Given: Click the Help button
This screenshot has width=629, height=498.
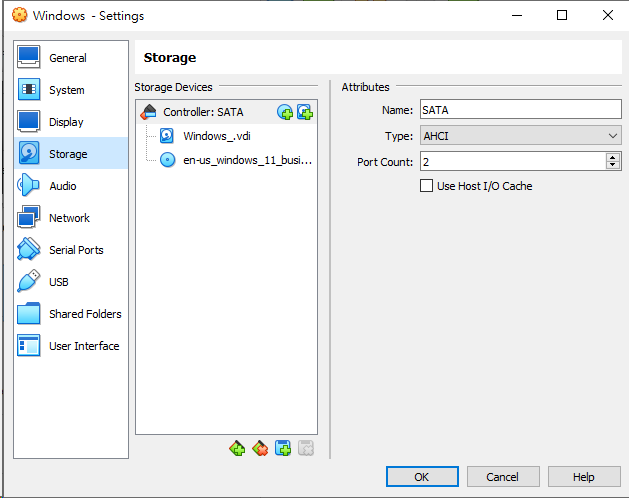Looking at the screenshot, I should 583,477.
